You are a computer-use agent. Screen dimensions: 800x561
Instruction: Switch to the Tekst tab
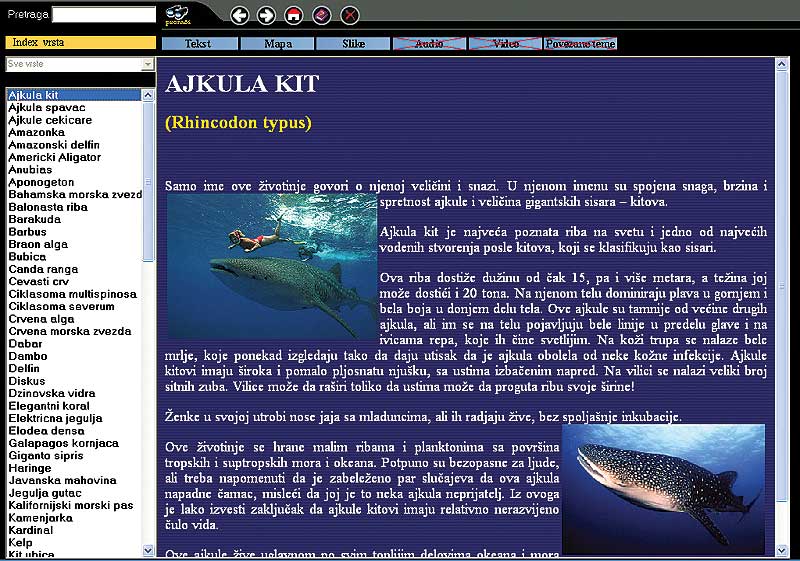point(199,44)
